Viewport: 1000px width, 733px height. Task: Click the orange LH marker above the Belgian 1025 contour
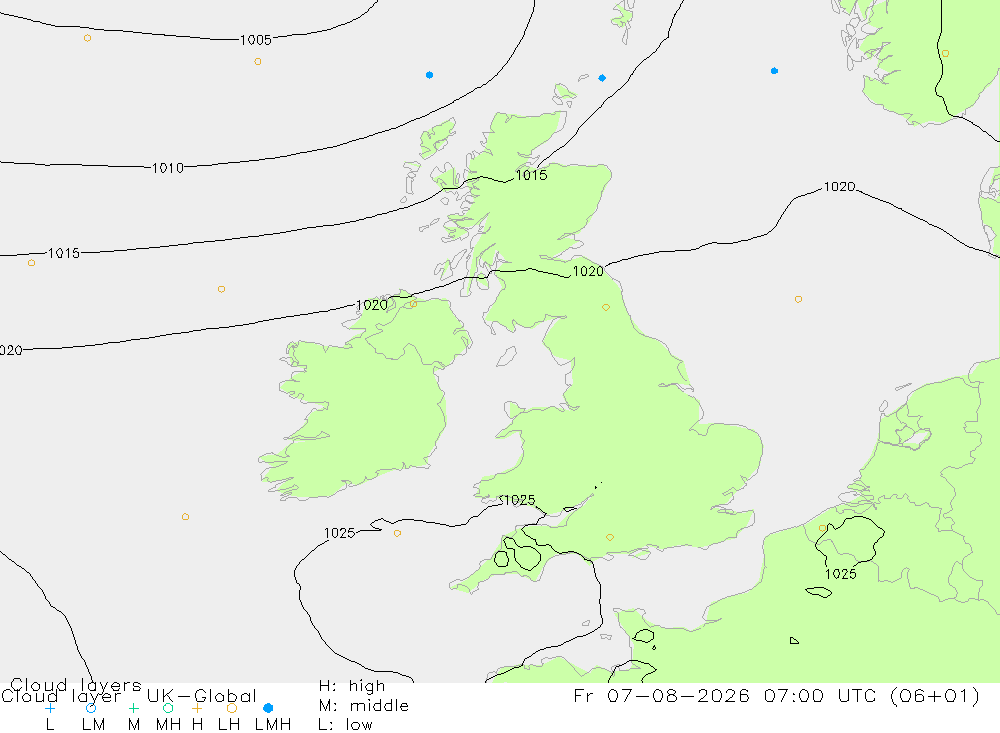pyautogui.click(x=823, y=528)
